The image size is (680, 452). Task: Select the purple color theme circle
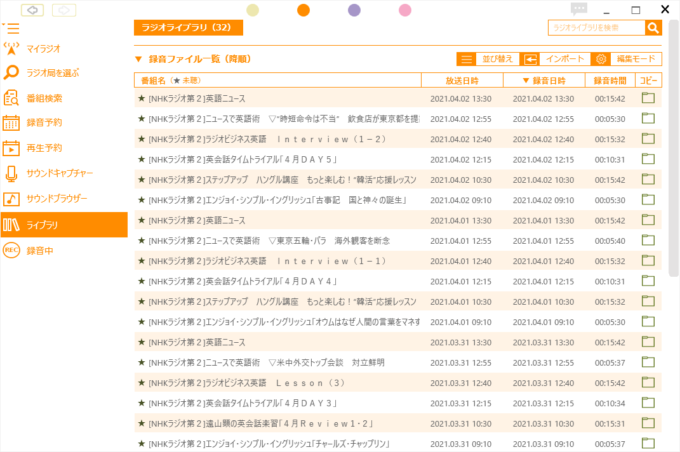[354, 10]
